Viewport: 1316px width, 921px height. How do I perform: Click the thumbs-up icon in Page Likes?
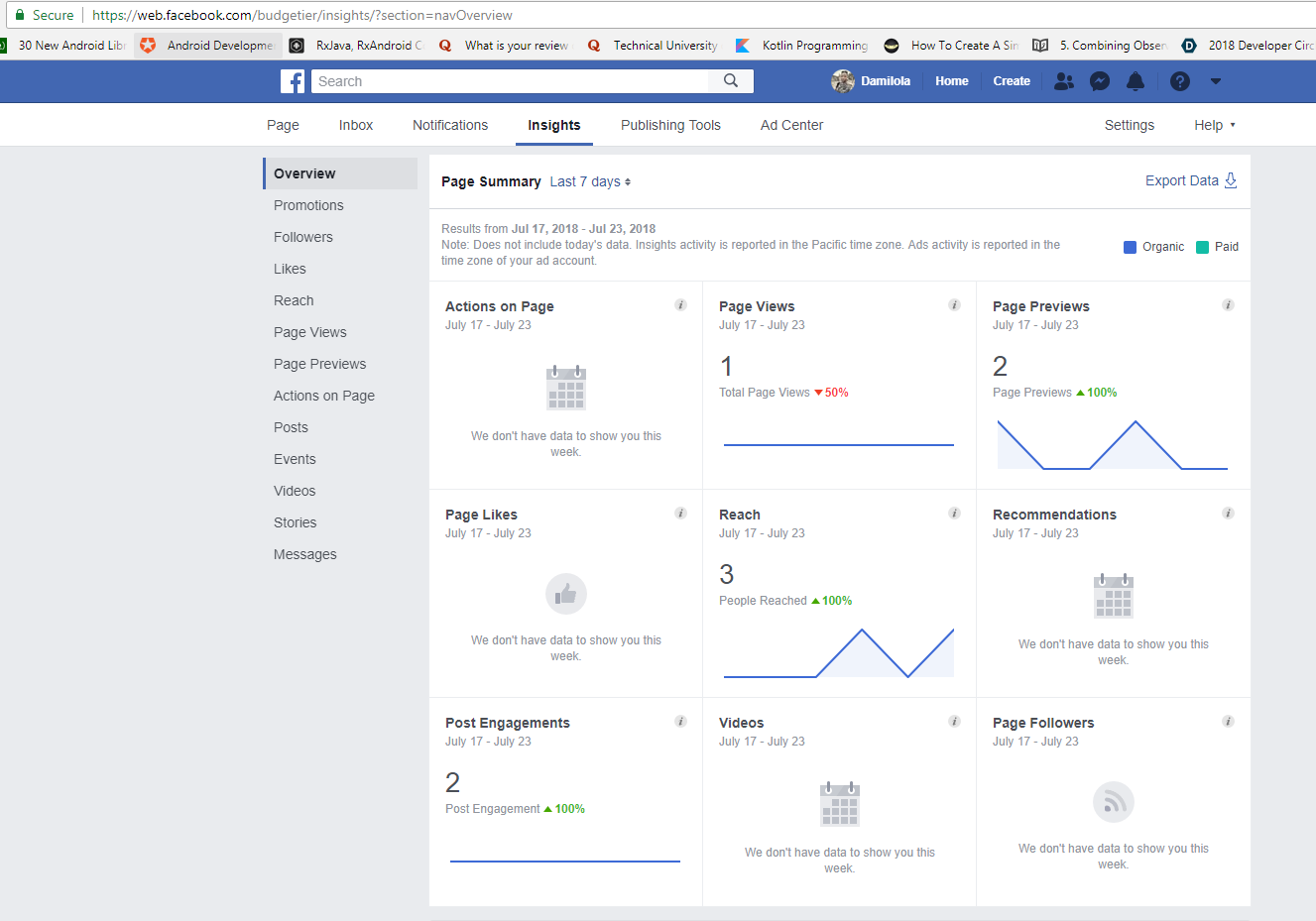566,594
